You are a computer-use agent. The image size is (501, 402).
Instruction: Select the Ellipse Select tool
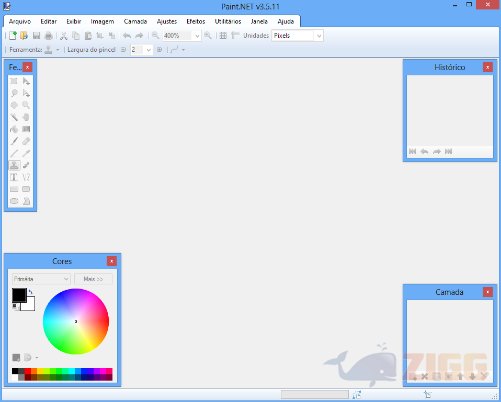coord(14,105)
